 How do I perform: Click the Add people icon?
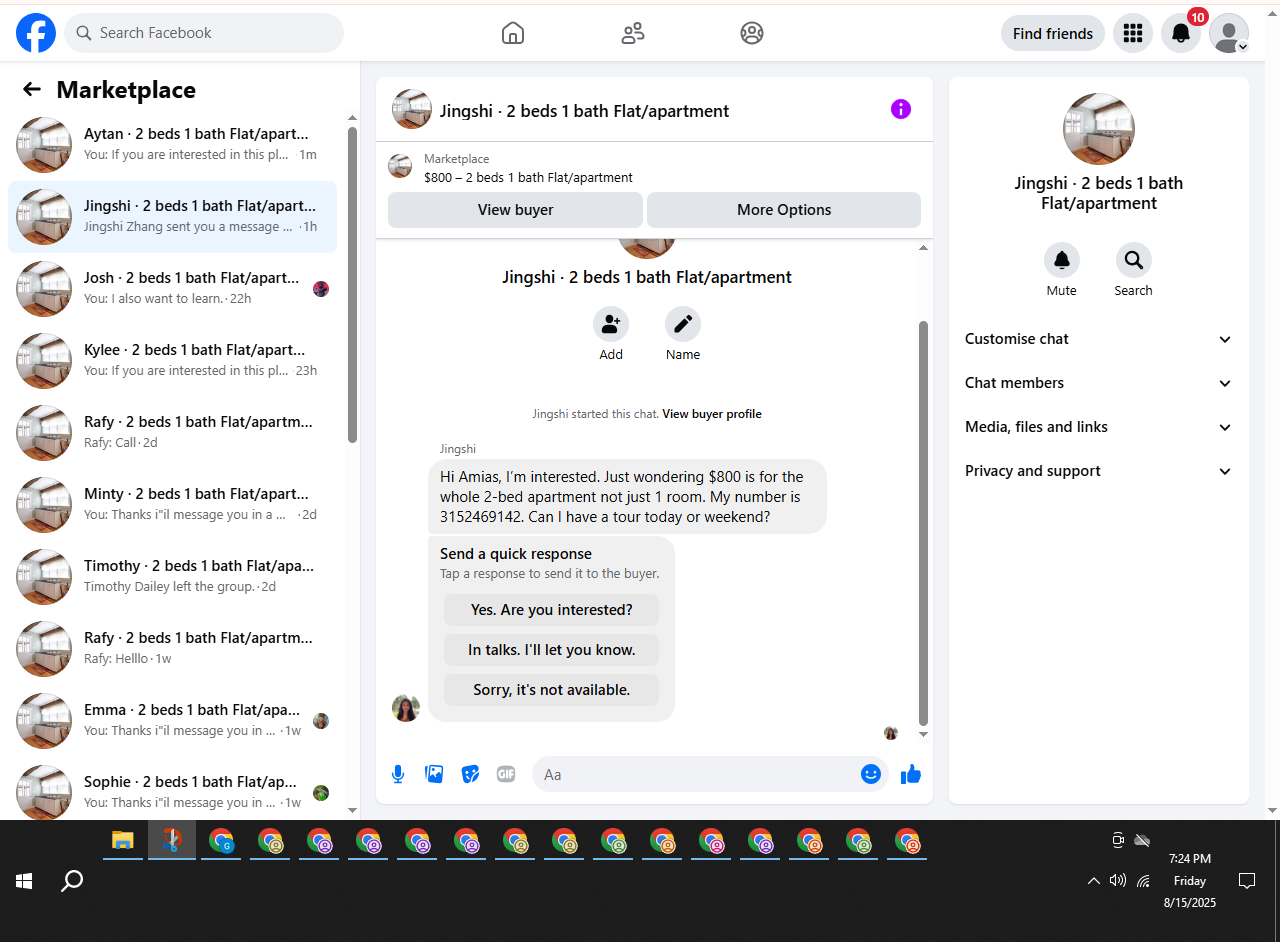click(611, 324)
